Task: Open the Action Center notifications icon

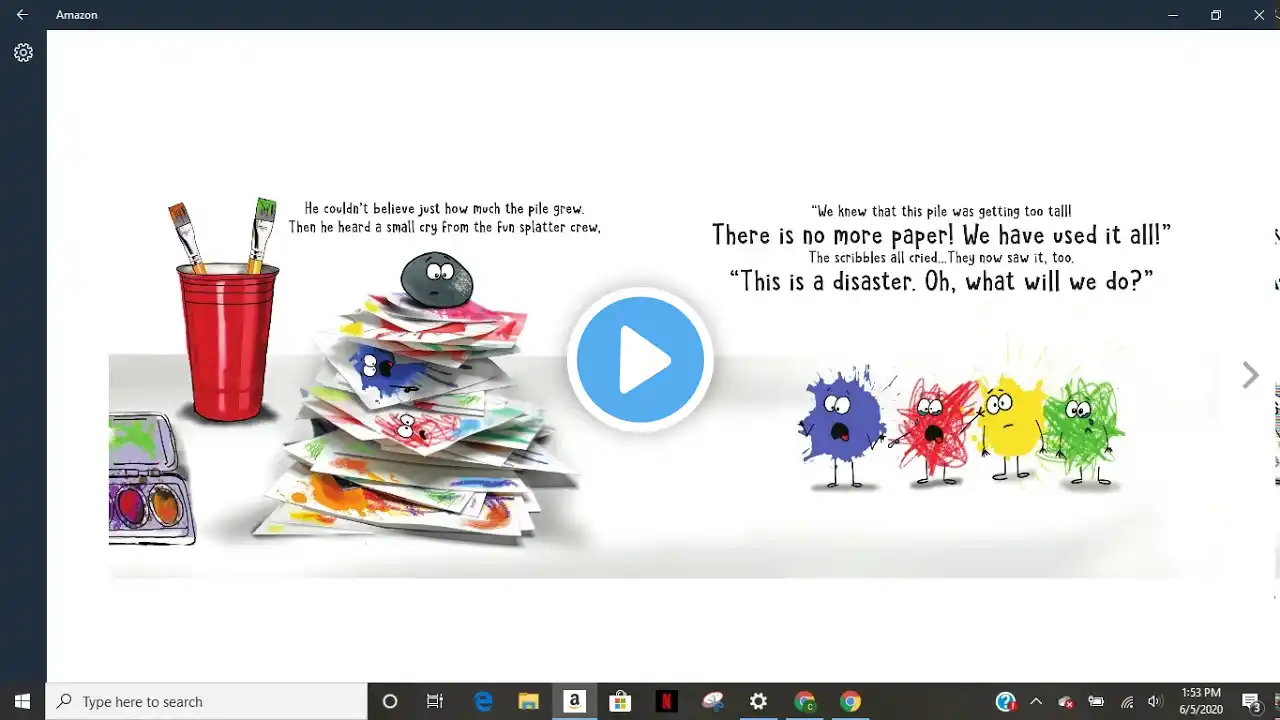Action: tap(1251, 702)
